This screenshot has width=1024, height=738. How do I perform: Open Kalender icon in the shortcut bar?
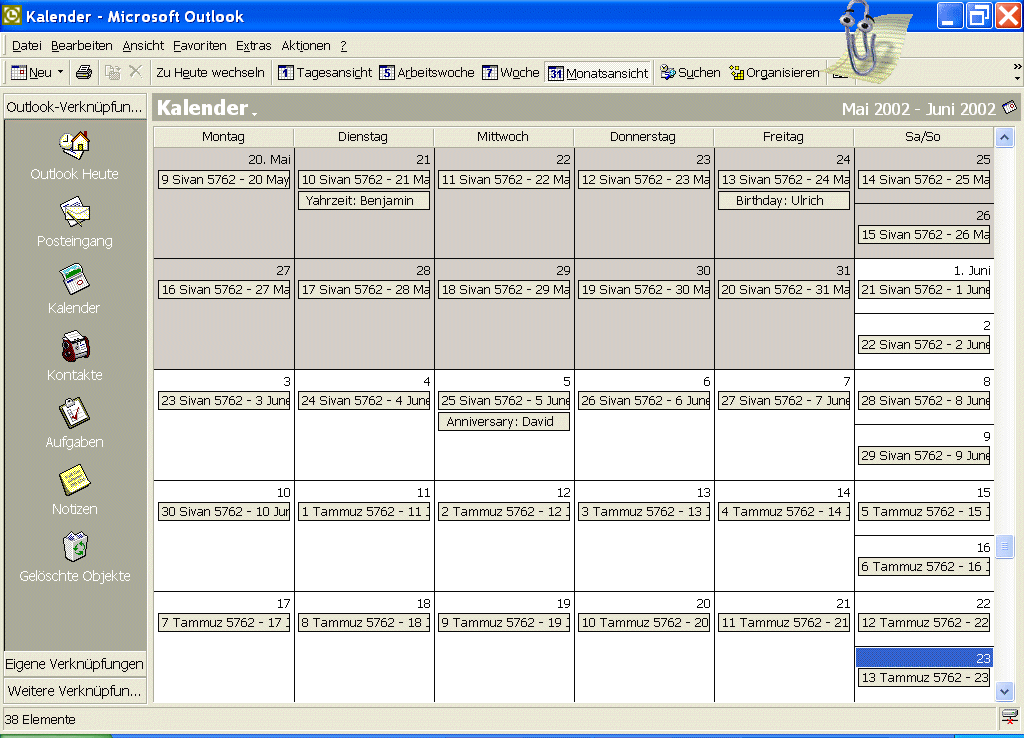pos(74,279)
